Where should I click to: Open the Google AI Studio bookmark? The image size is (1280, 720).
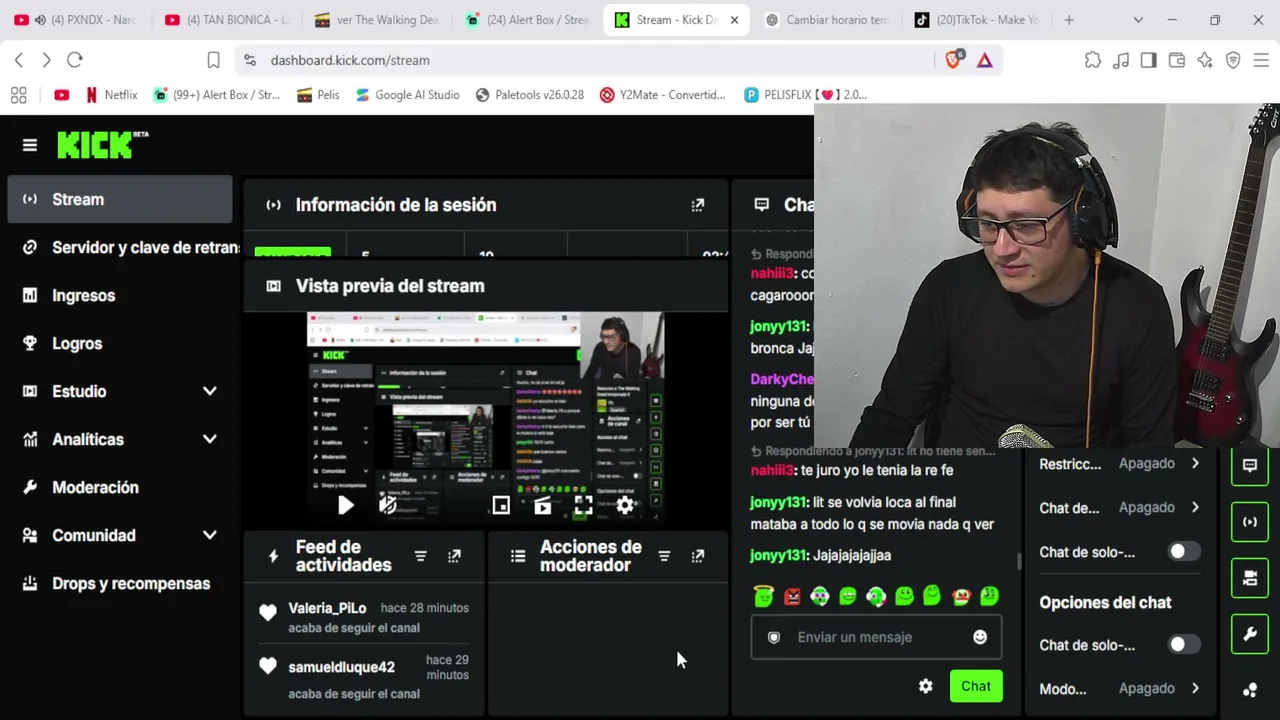point(407,95)
